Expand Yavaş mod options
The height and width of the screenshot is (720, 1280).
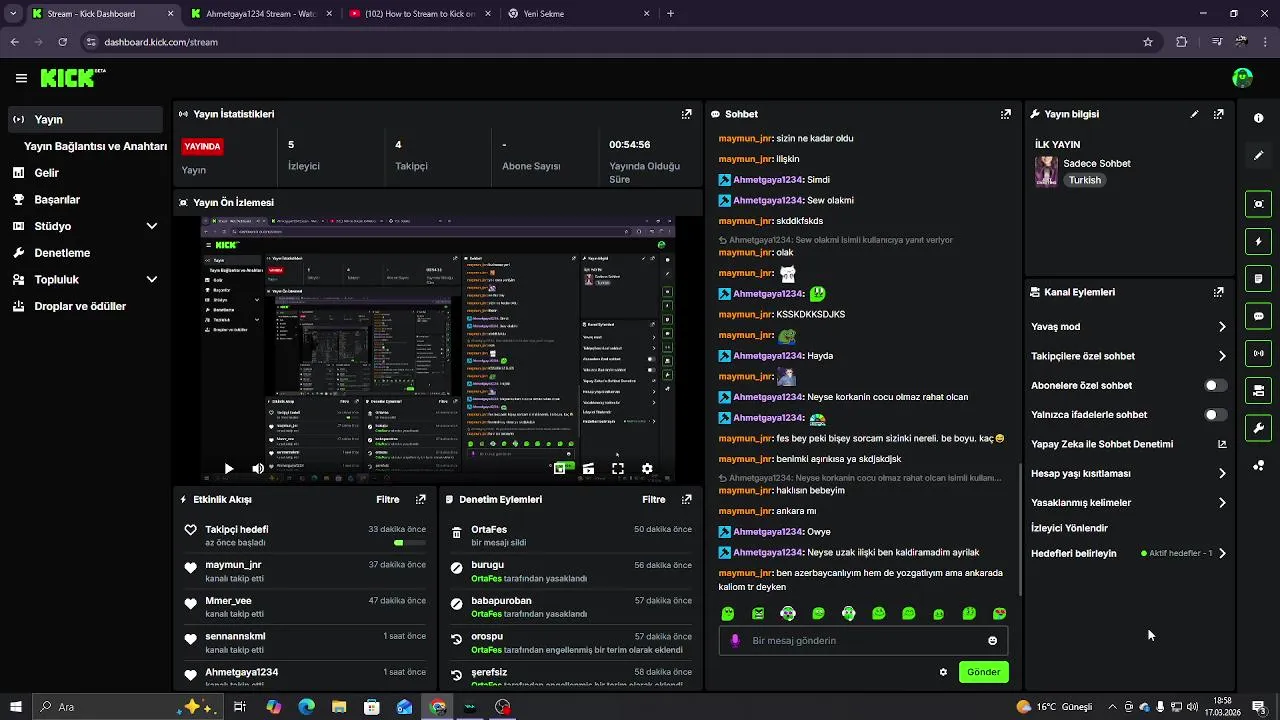tap(1222, 327)
